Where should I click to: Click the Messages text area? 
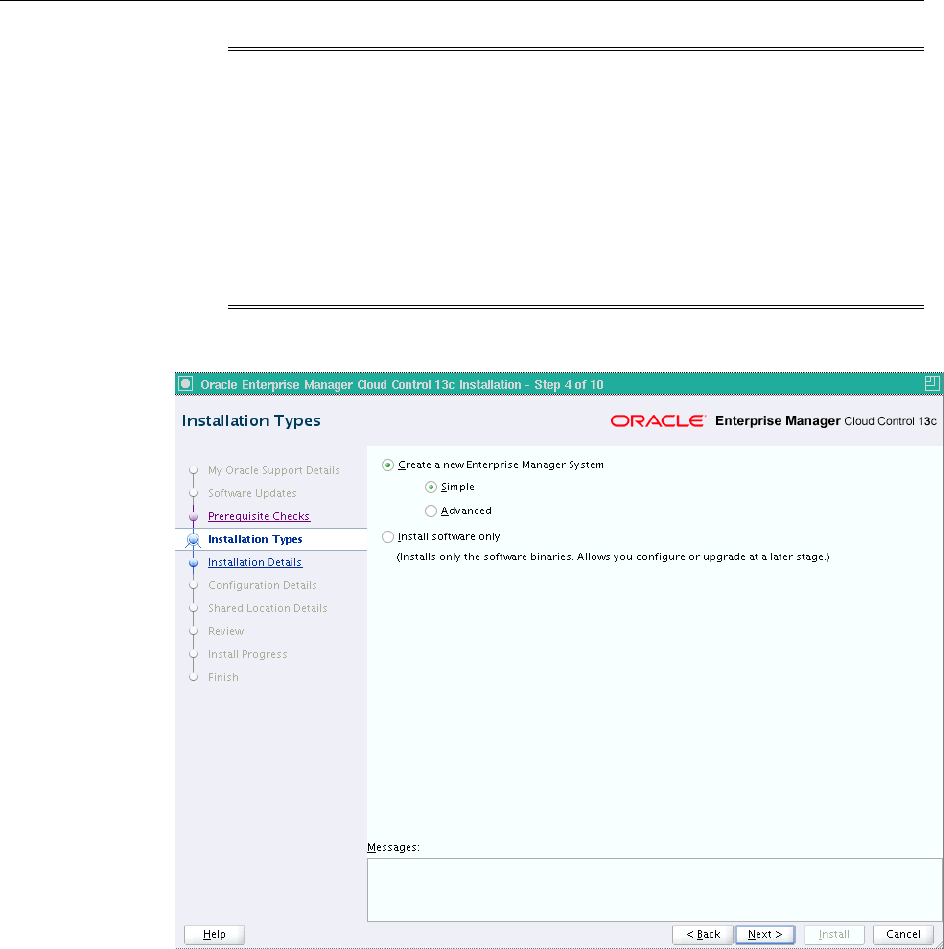coord(654,890)
